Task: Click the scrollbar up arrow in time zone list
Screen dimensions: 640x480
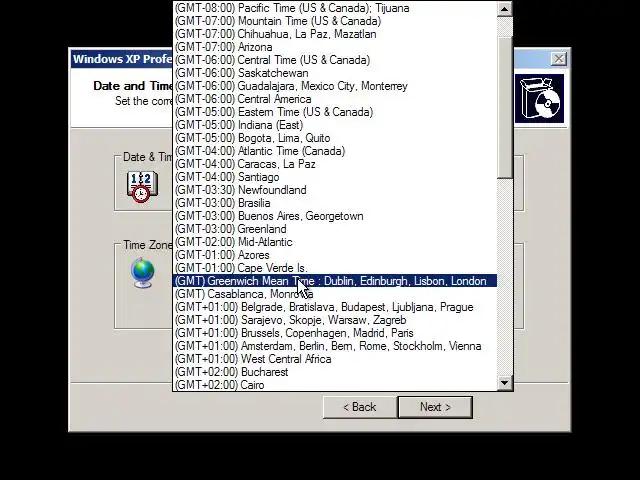Action: point(504,9)
